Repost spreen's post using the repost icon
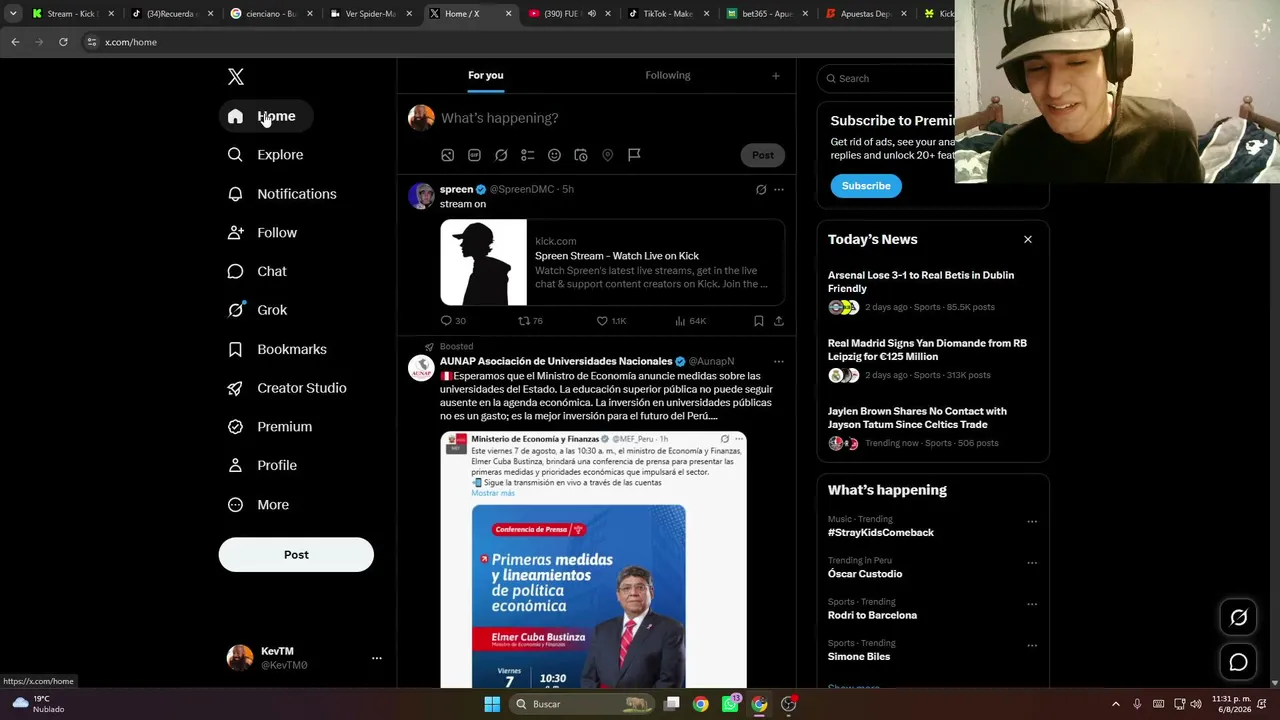1280x720 pixels. (523, 321)
